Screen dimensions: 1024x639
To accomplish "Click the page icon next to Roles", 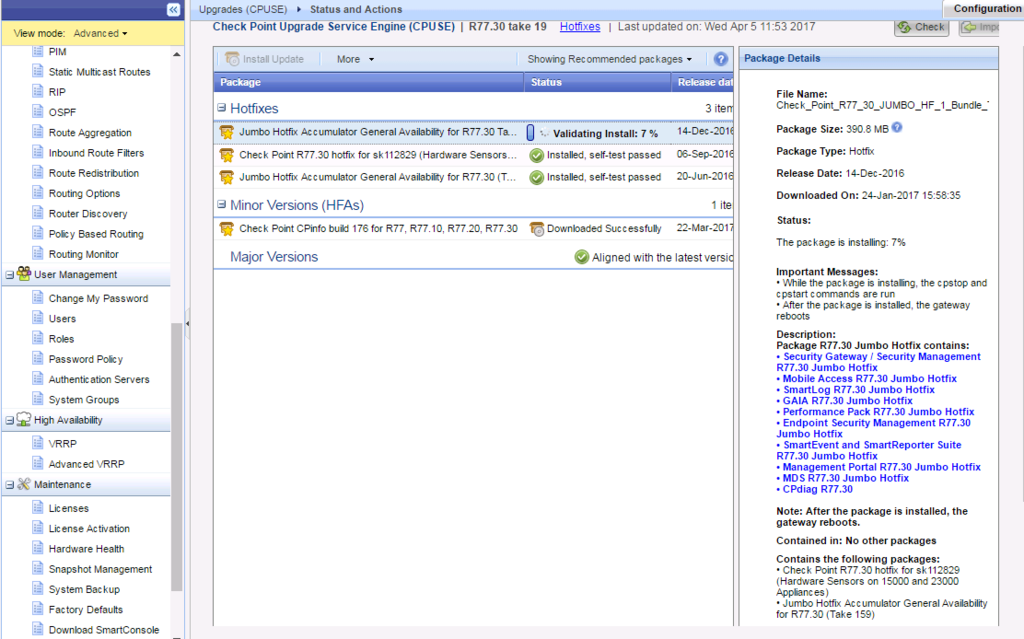I will click(x=38, y=338).
